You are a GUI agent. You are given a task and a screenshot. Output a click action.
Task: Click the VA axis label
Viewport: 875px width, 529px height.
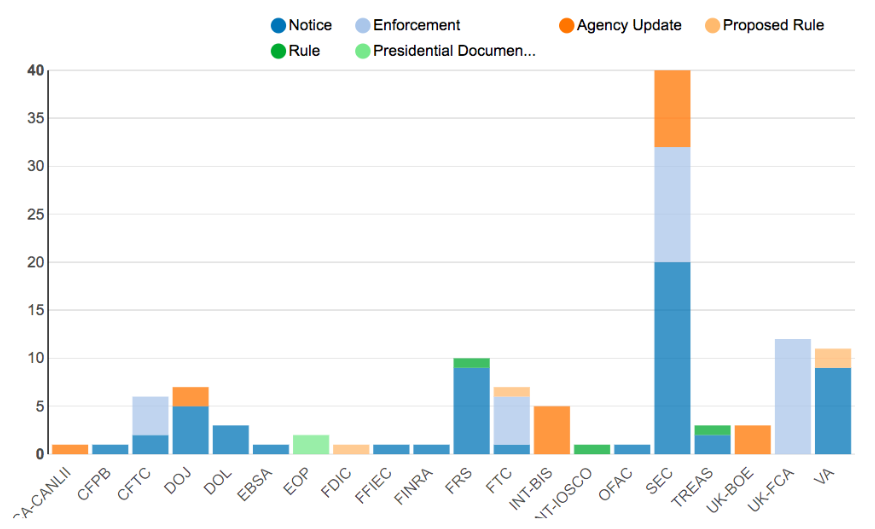pos(824,476)
